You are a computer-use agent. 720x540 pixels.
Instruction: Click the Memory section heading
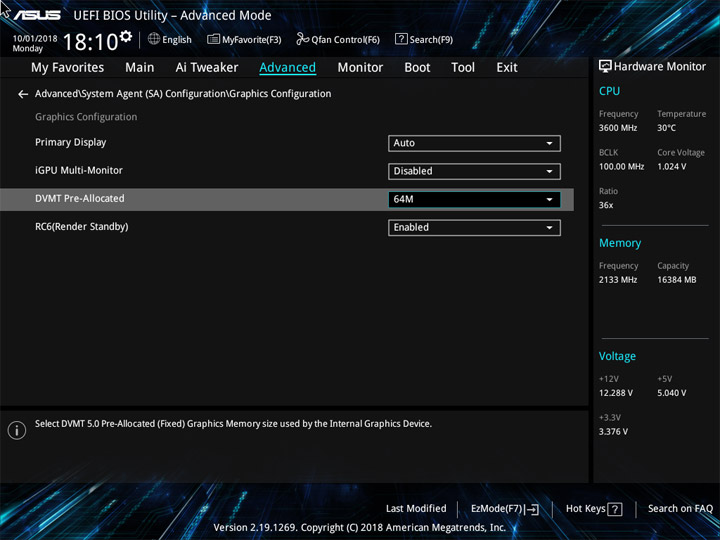[620, 243]
